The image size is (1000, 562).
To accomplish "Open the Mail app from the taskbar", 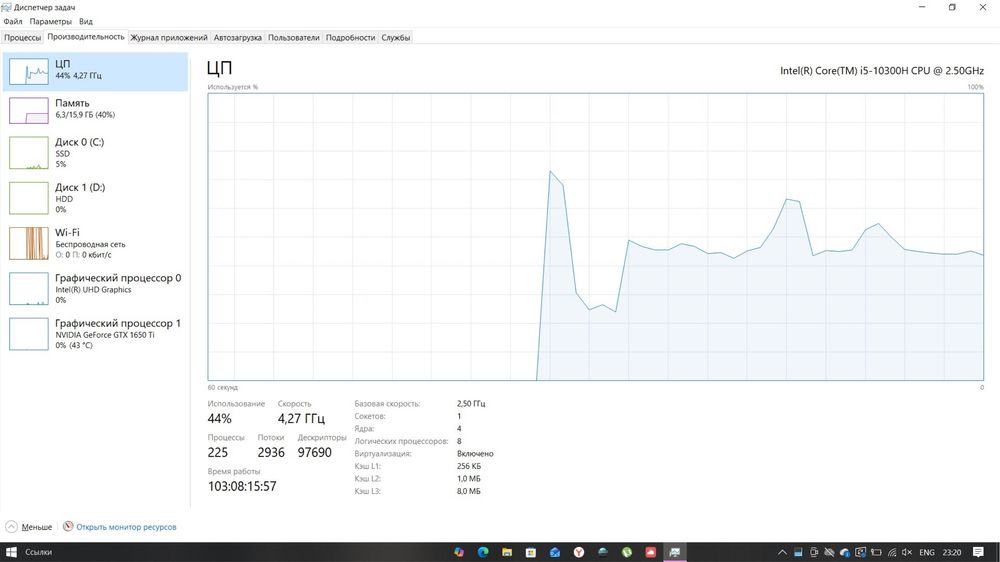I will 555,552.
